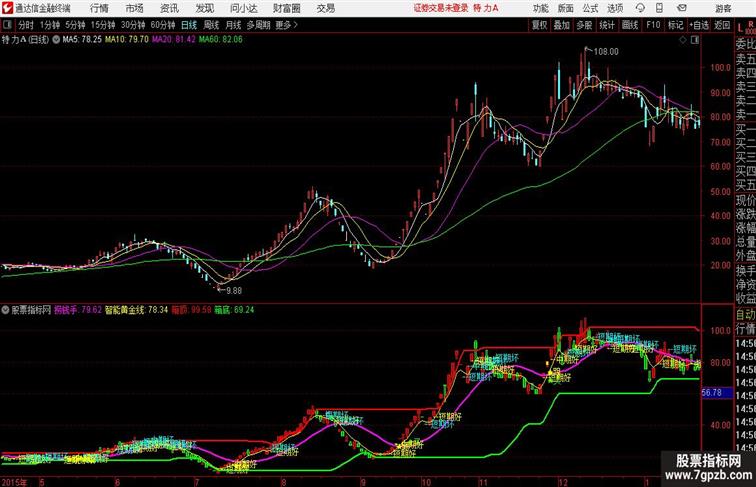Click the customer service headset icon
This screenshot has width=756, height=487.
[640, 8]
